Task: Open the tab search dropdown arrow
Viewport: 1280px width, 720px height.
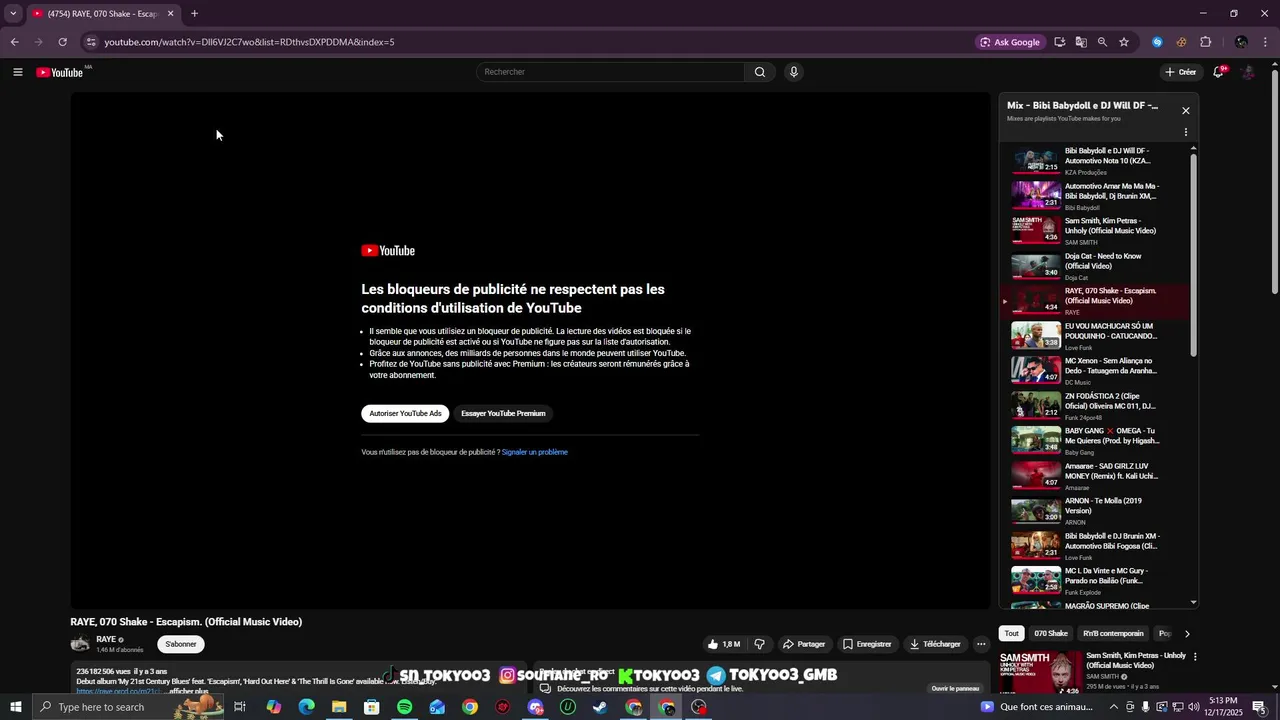Action: coord(13,14)
